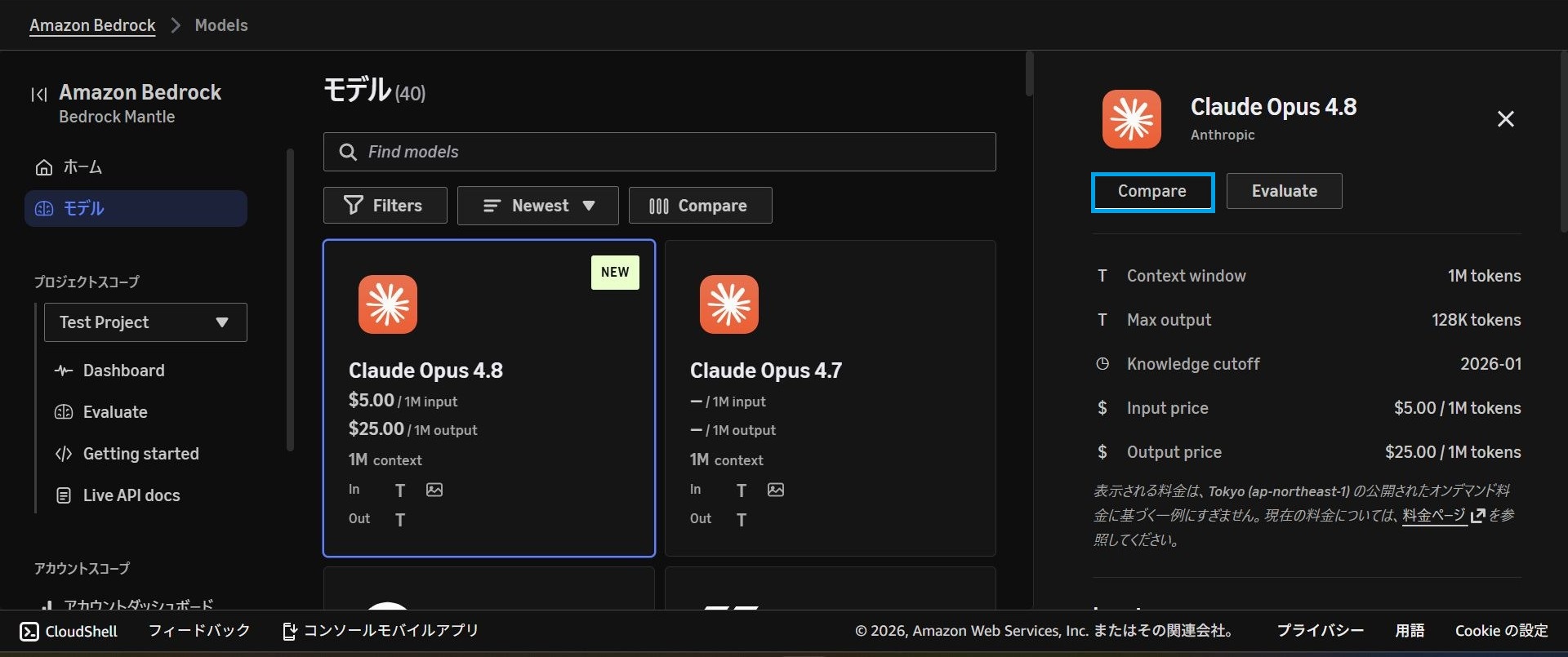Open CloudShell from the footer icon
Image resolution: width=1568 pixels, height=657 pixels.
(x=29, y=632)
